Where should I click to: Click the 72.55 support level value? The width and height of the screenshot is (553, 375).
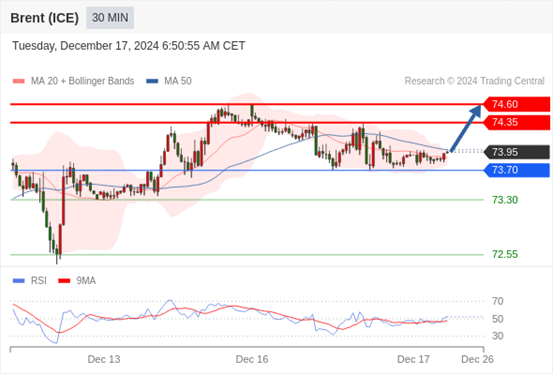point(505,254)
